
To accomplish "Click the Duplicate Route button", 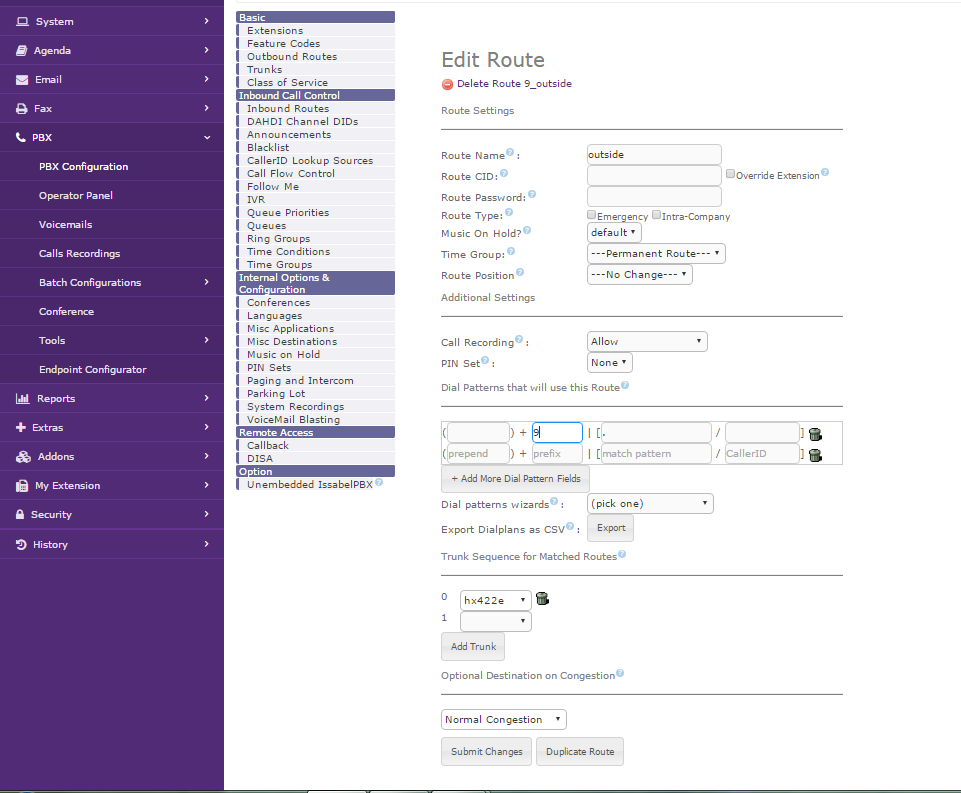I will click(x=579, y=751).
